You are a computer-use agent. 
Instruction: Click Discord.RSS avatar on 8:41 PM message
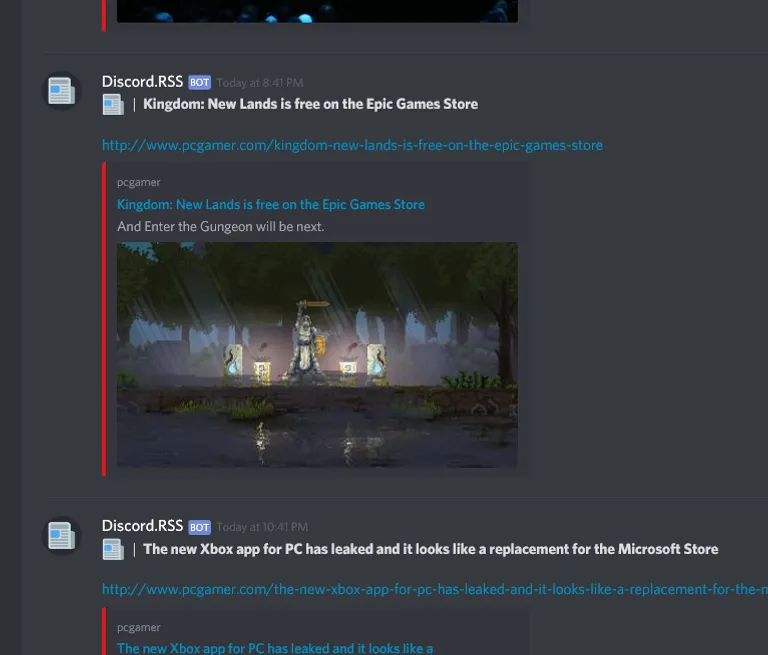click(61, 91)
